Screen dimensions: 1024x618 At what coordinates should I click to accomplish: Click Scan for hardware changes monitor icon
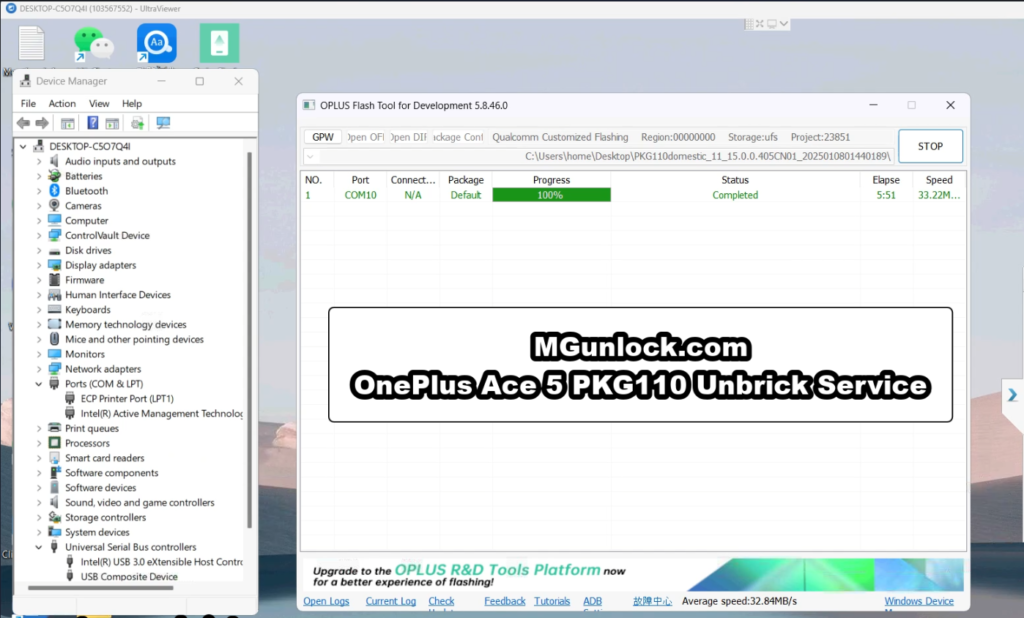point(163,123)
